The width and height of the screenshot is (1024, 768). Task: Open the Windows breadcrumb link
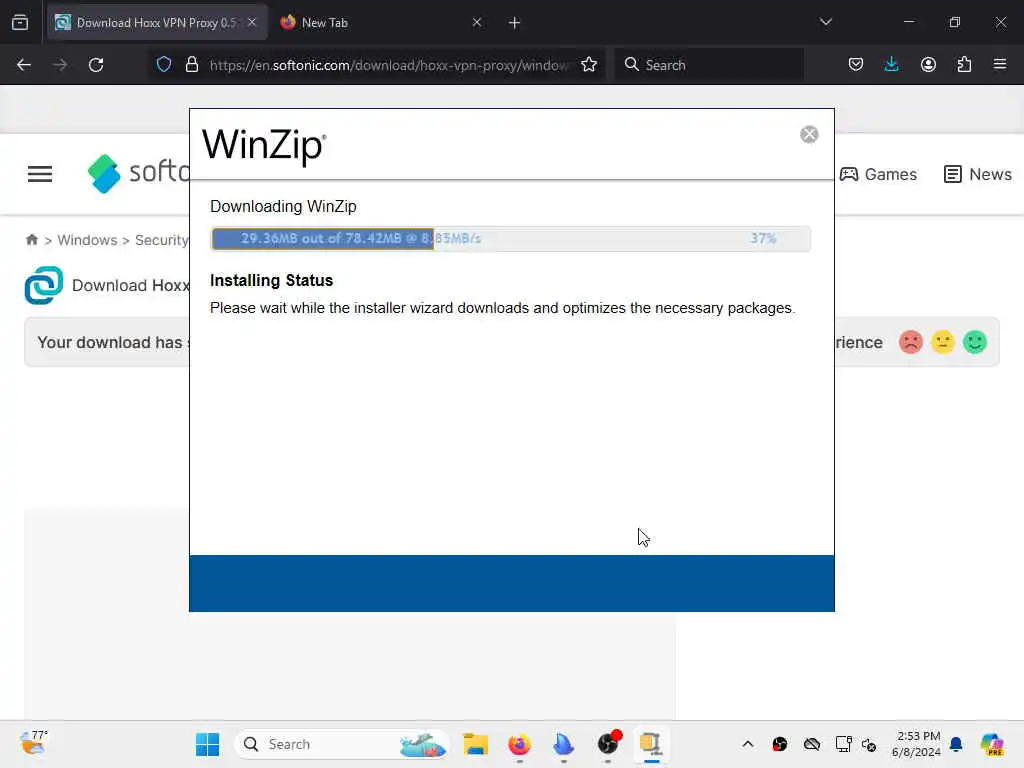click(x=87, y=240)
